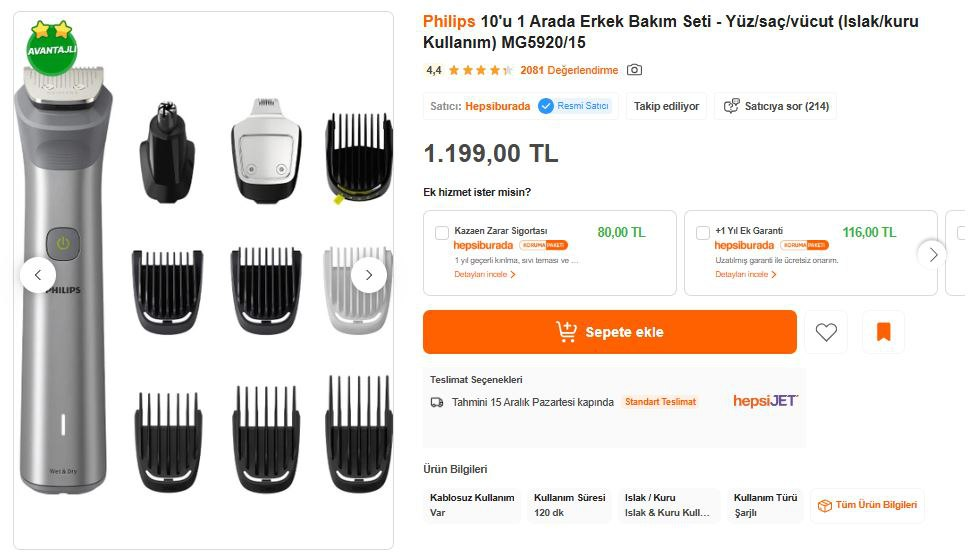Click the Avantajlı green badge
This screenshot has width=975, height=555.
(x=52, y=46)
